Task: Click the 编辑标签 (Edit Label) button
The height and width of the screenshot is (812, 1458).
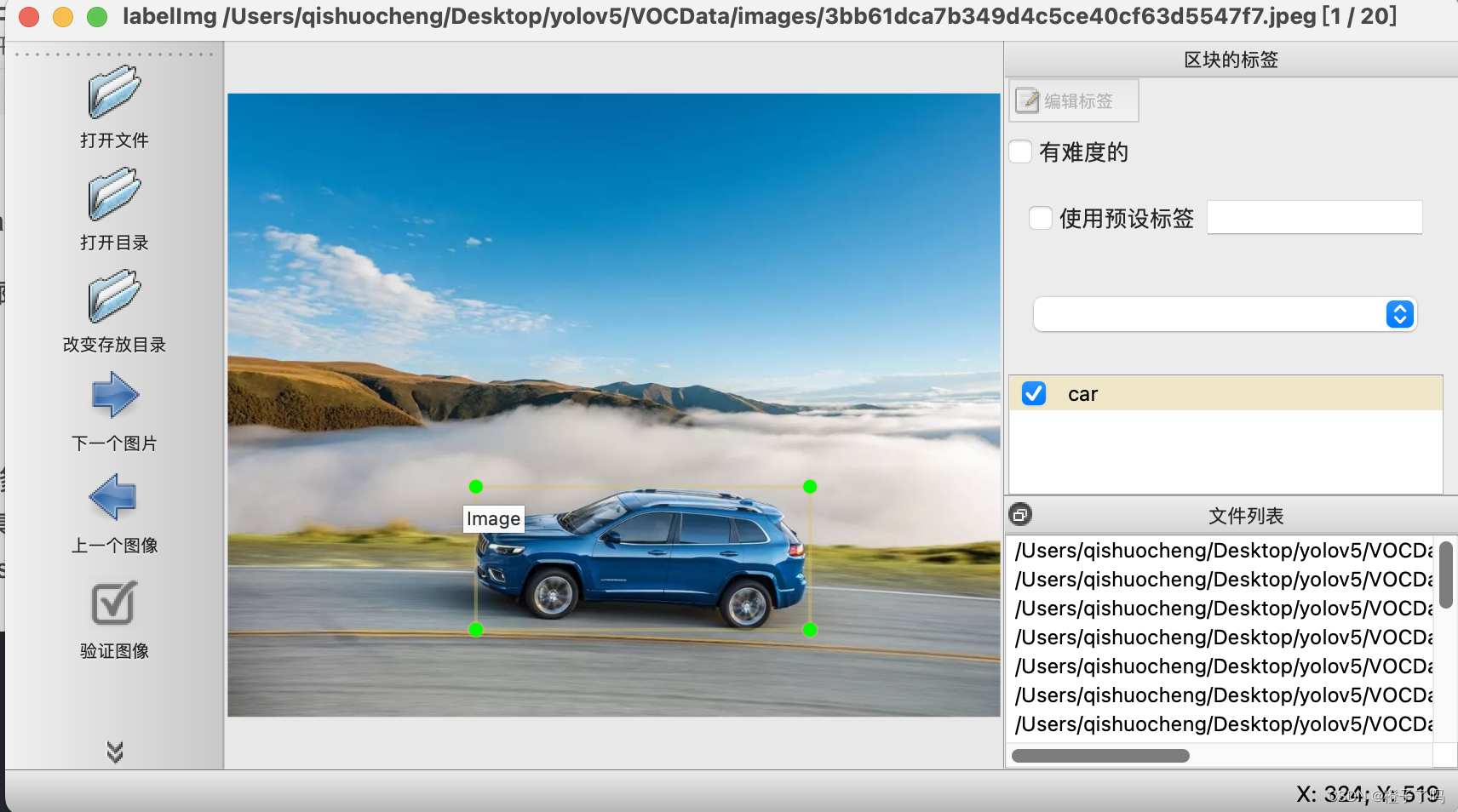Action: click(1074, 101)
